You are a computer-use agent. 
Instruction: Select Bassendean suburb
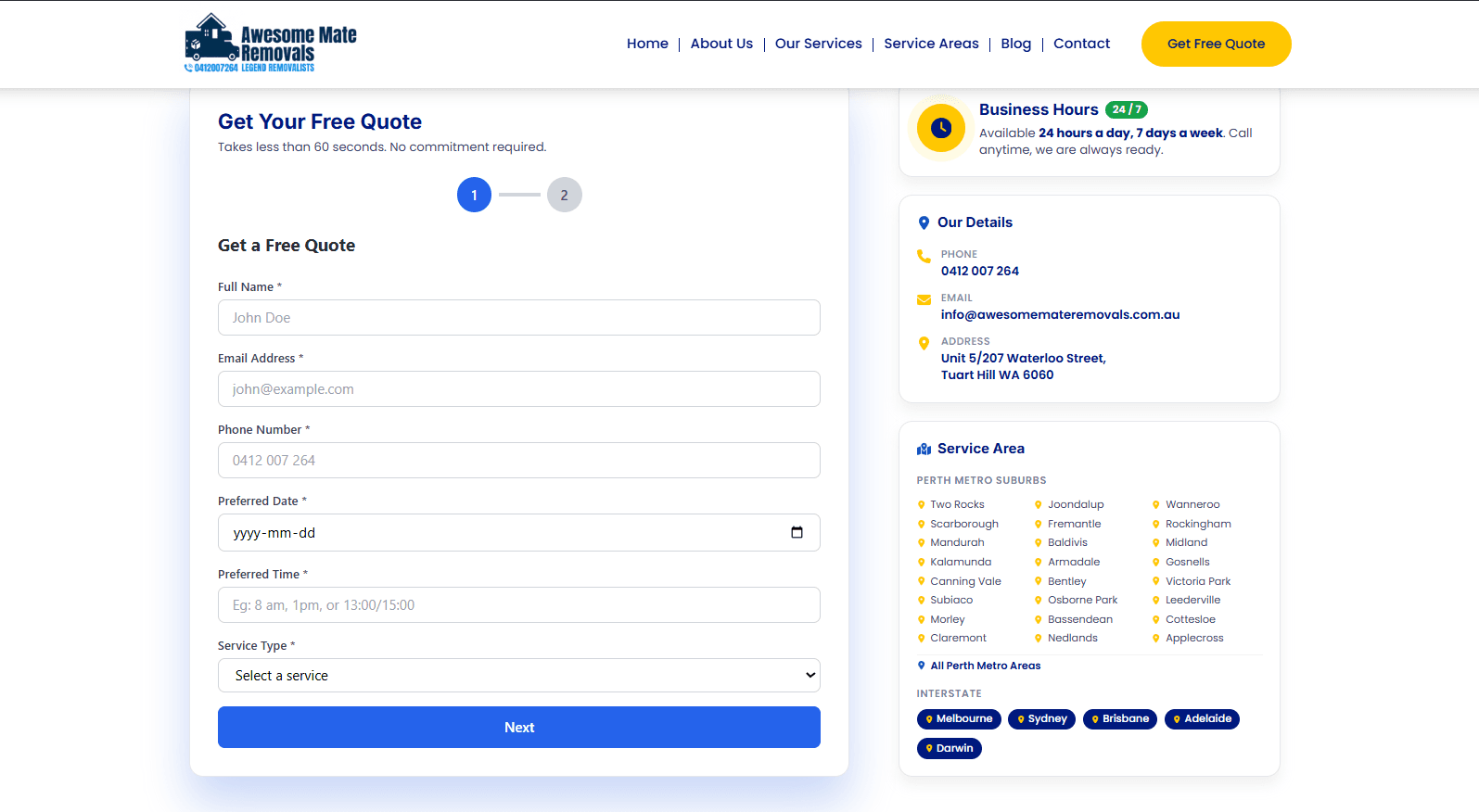(x=1080, y=619)
